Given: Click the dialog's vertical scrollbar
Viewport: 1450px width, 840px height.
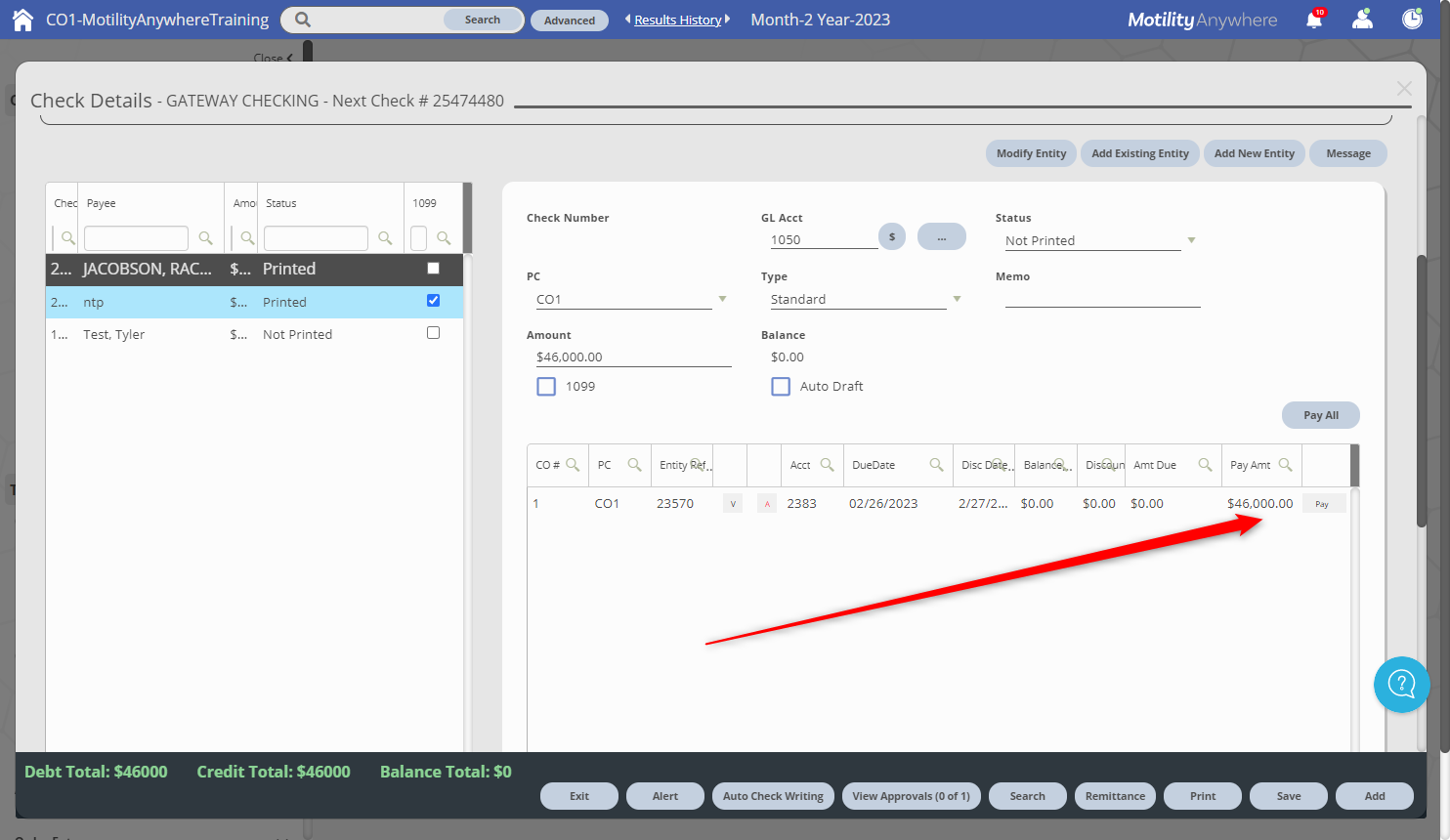Looking at the screenshot, I should click(1422, 391).
